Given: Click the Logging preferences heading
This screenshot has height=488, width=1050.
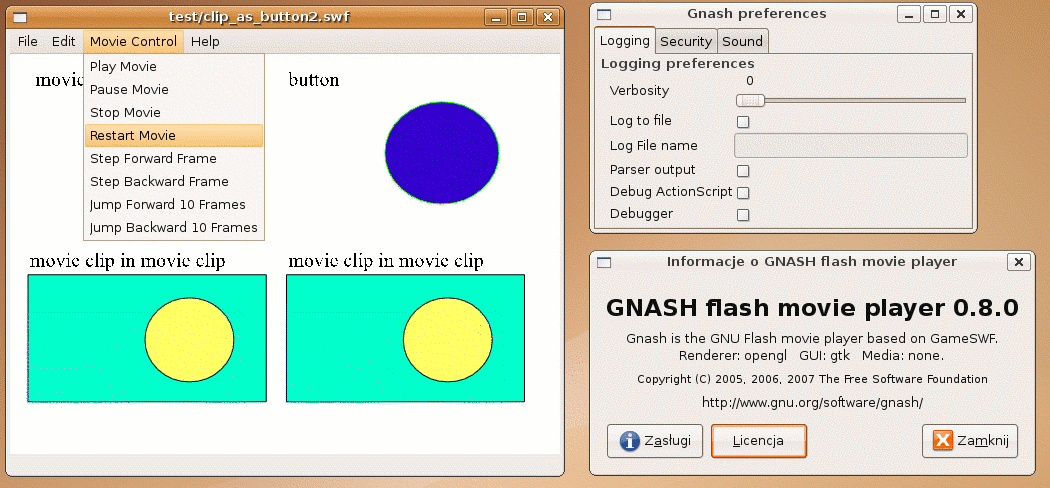Looking at the screenshot, I should pos(678,64).
